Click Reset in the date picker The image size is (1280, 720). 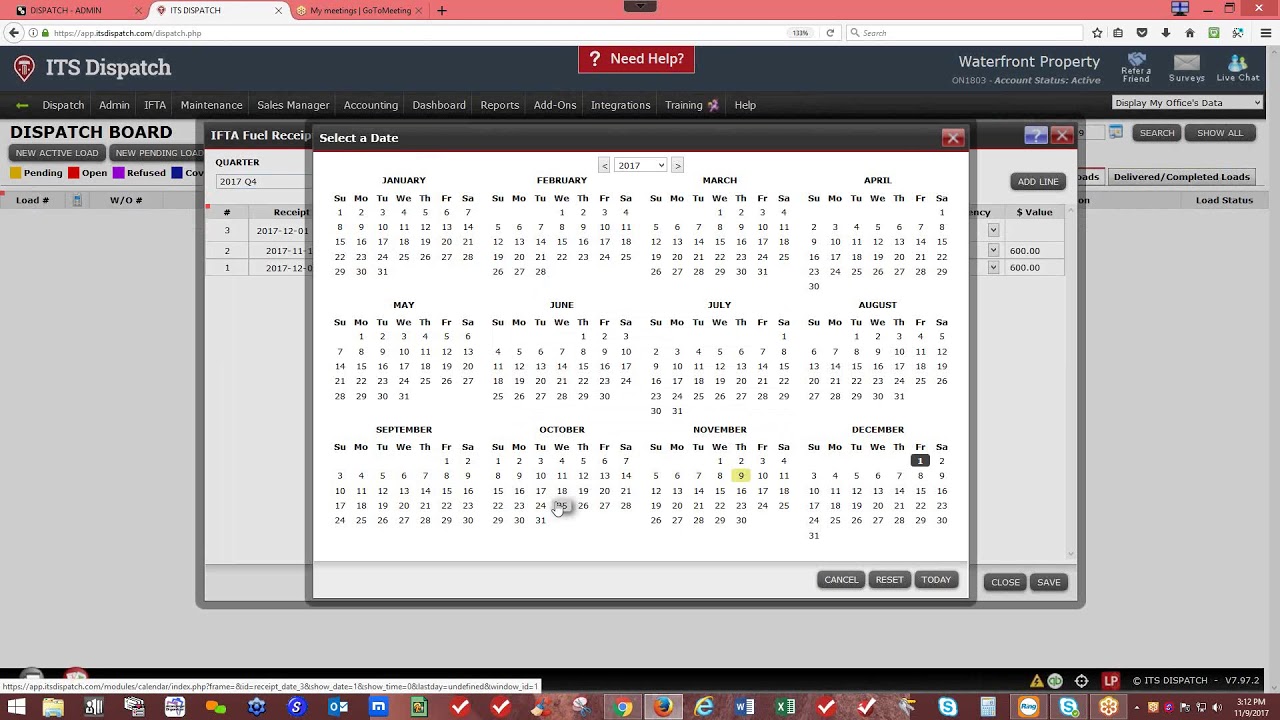point(889,580)
